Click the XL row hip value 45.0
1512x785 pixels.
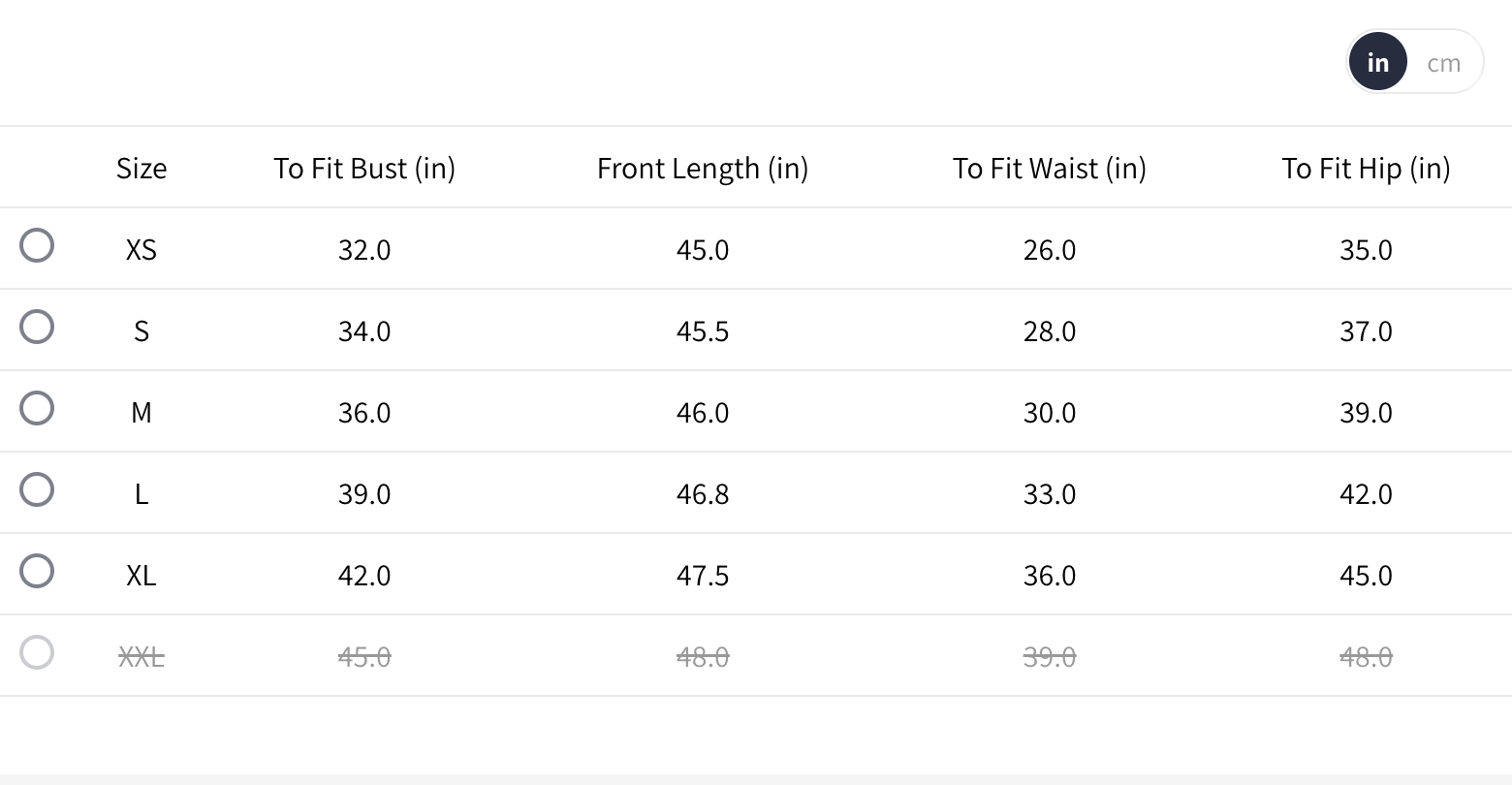(x=1366, y=576)
